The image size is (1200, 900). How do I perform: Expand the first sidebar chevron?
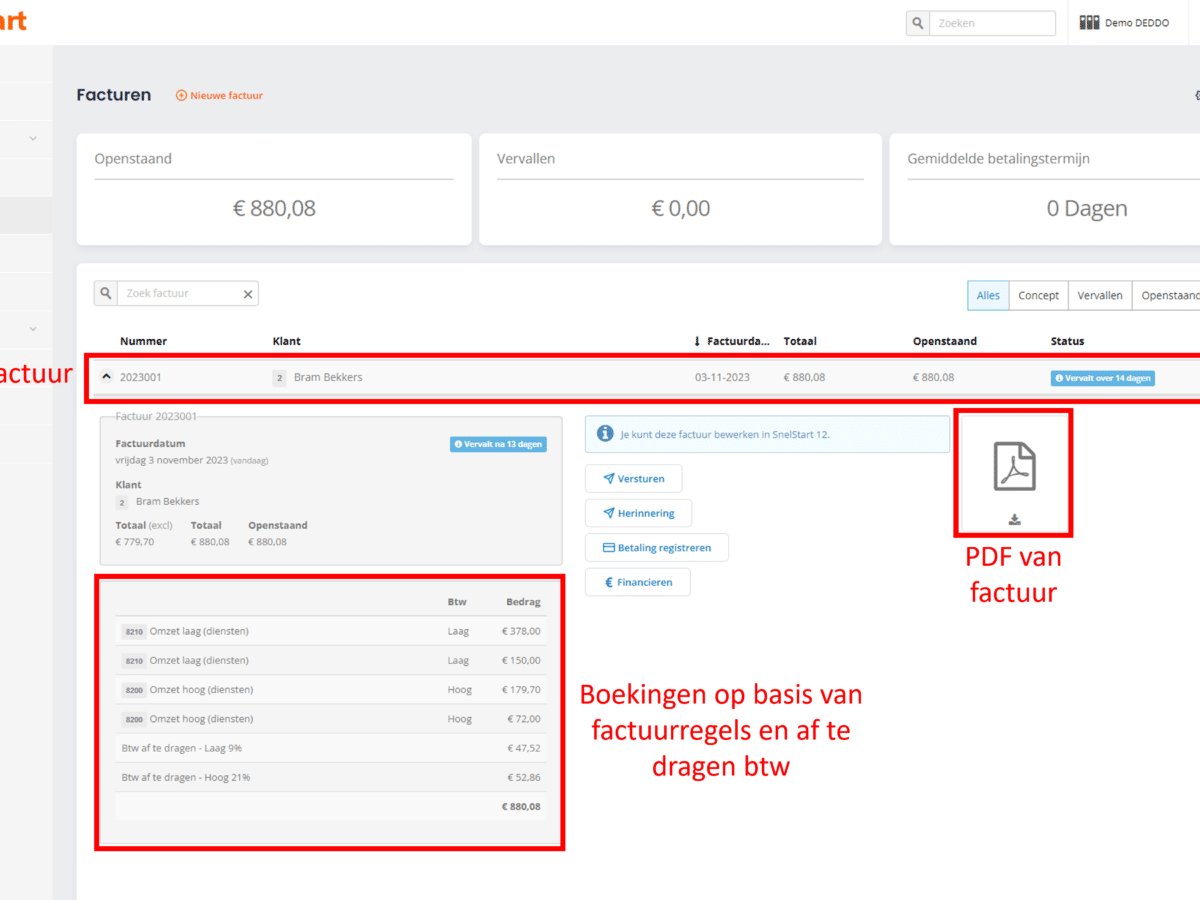click(33, 138)
